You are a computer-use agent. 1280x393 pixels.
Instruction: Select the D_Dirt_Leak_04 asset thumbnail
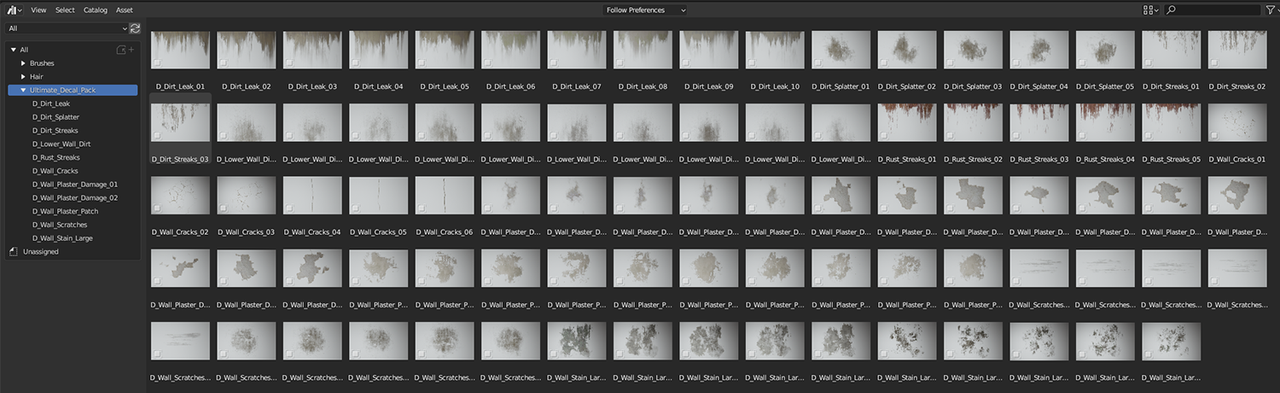tap(378, 50)
